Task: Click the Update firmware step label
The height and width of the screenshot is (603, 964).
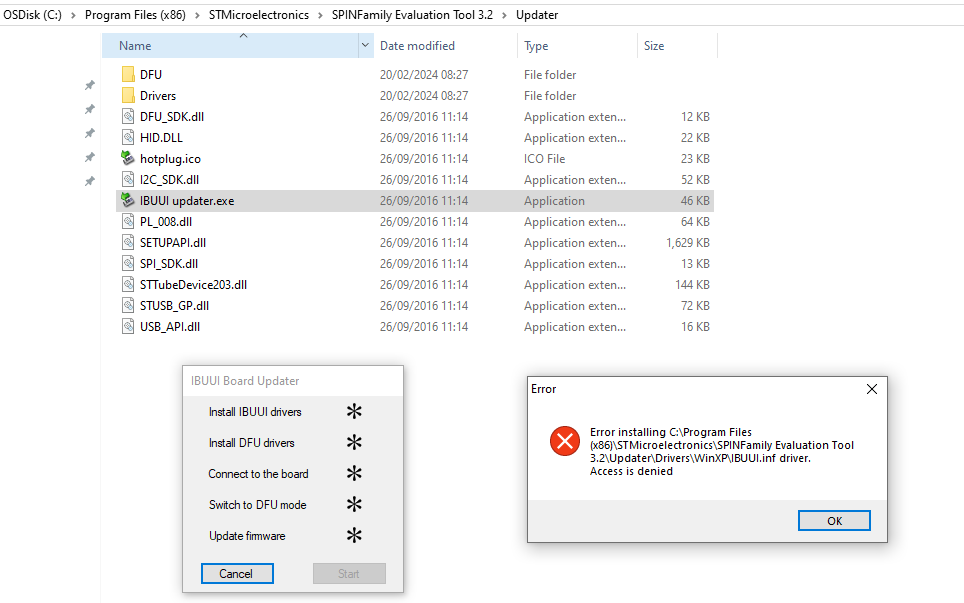Action: 247,535
